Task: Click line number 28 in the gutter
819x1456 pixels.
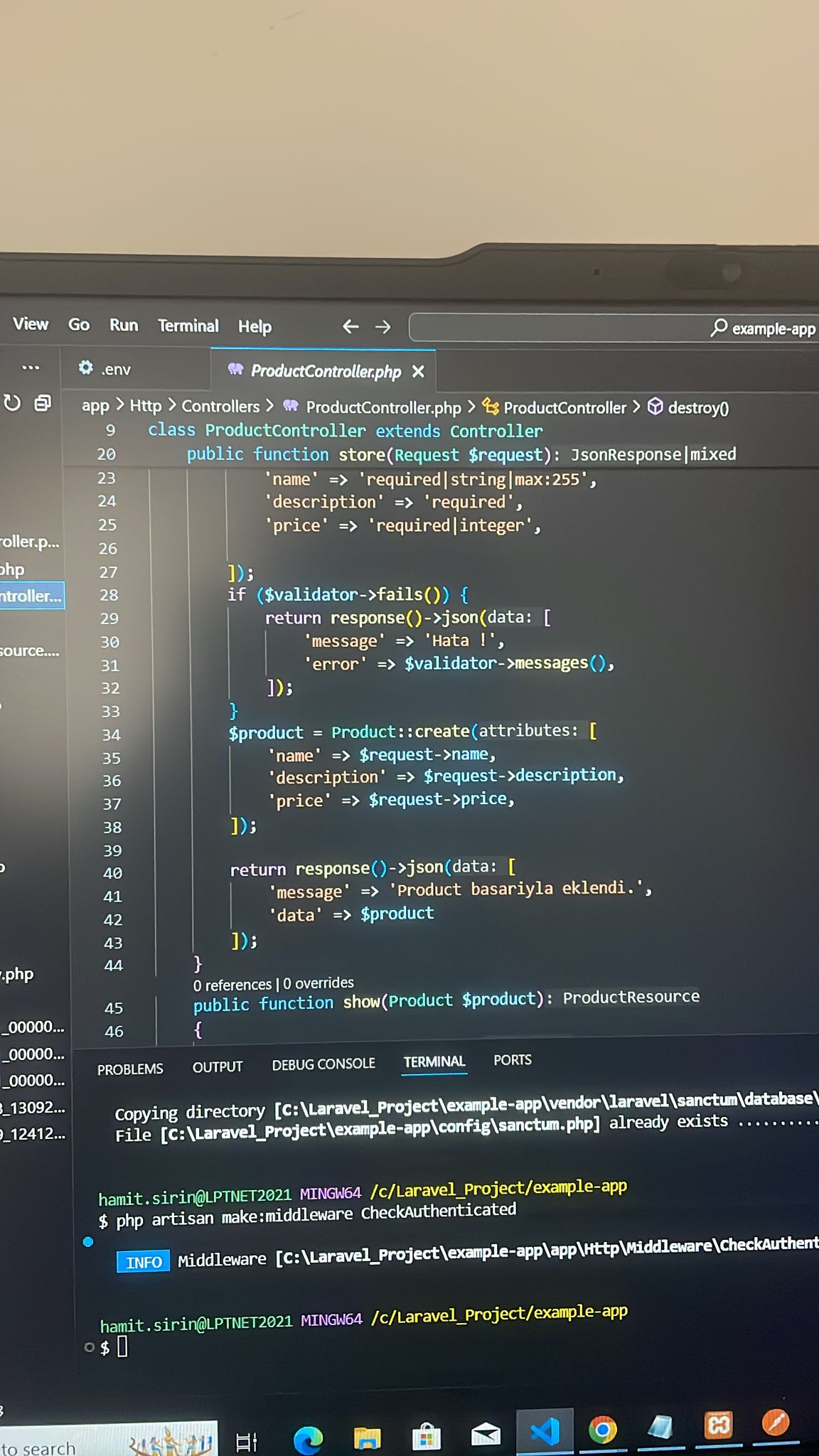Action: click(109, 595)
